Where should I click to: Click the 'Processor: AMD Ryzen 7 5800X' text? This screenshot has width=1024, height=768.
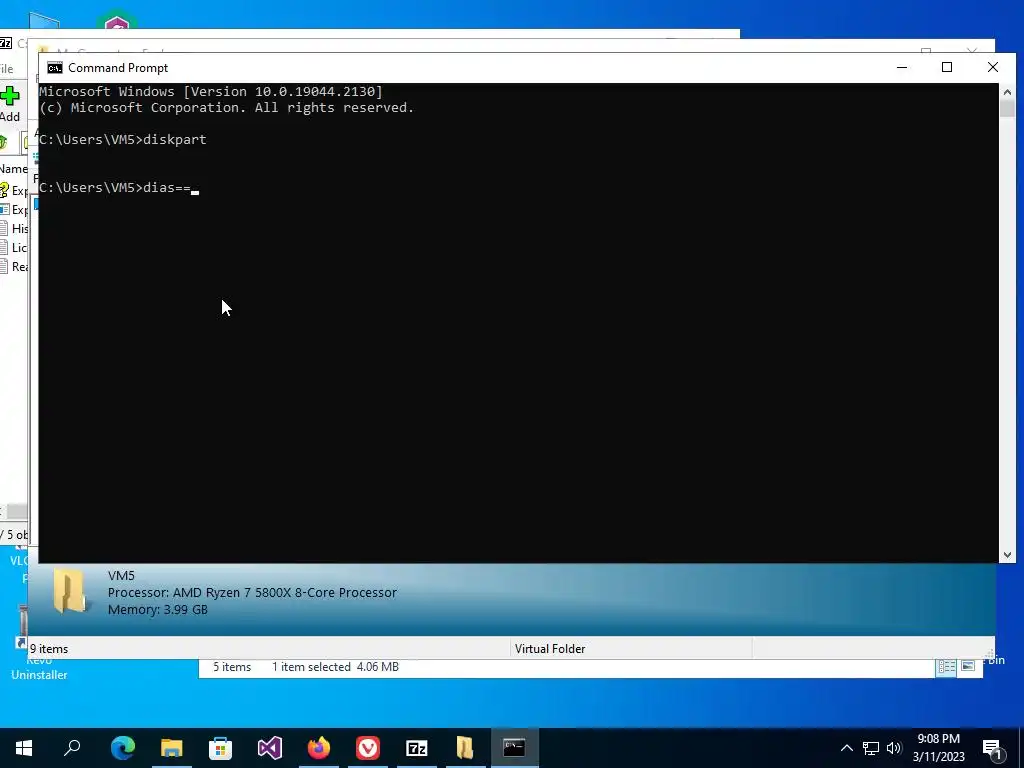click(252, 592)
